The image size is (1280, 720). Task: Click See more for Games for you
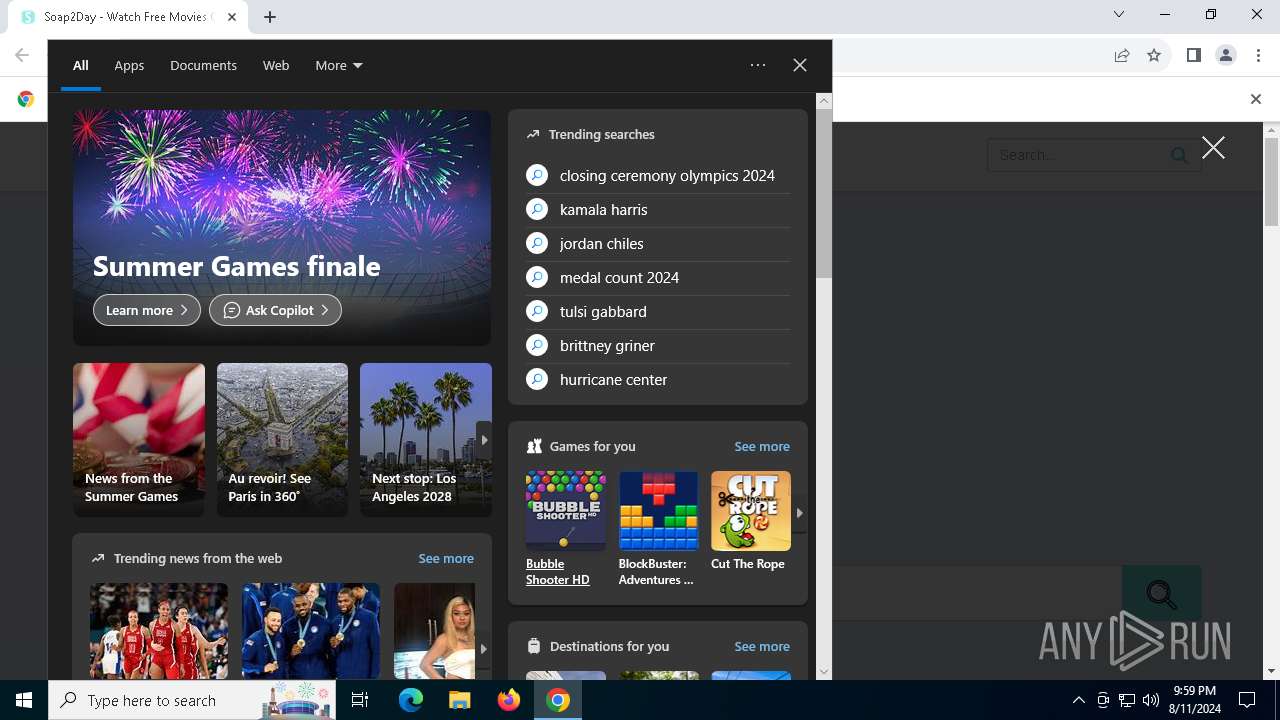click(x=762, y=446)
